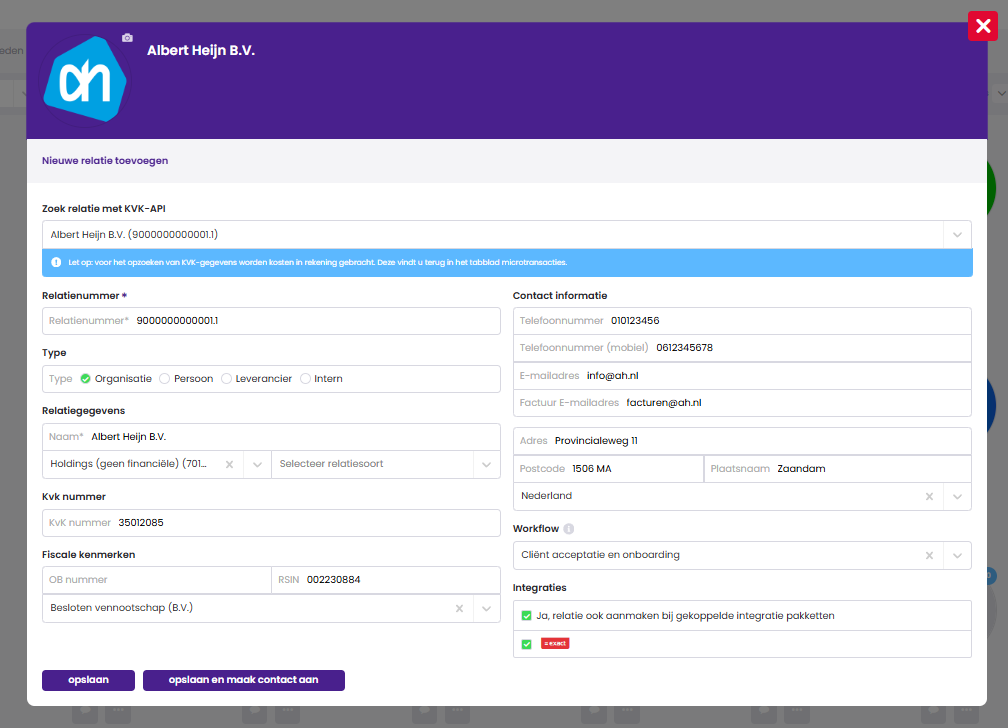The width and height of the screenshot is (1008, 728).
Task: Expand the KVK-API search dropdown arrow
Action: (x=957, y=235)
